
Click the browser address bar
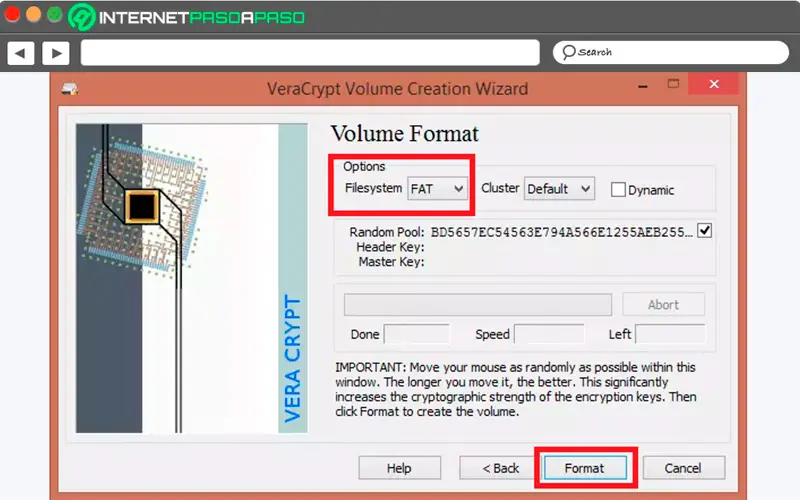coord(310,53)
